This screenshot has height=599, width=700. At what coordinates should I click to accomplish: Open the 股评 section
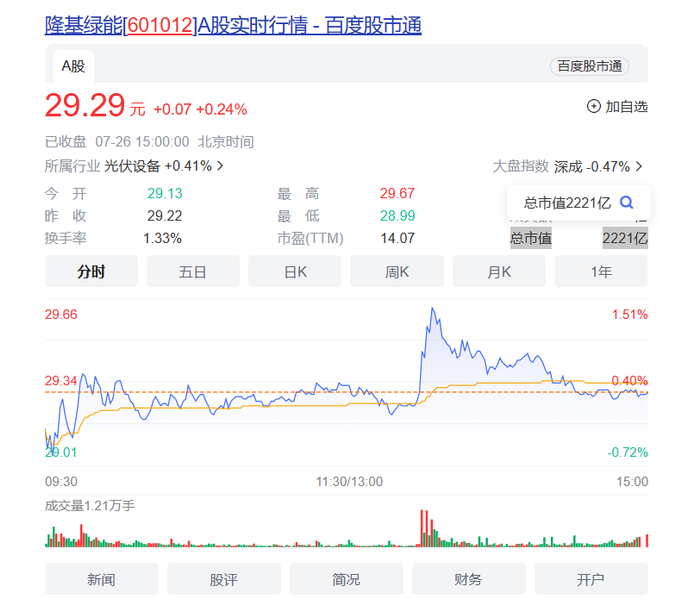pos(224,579)
